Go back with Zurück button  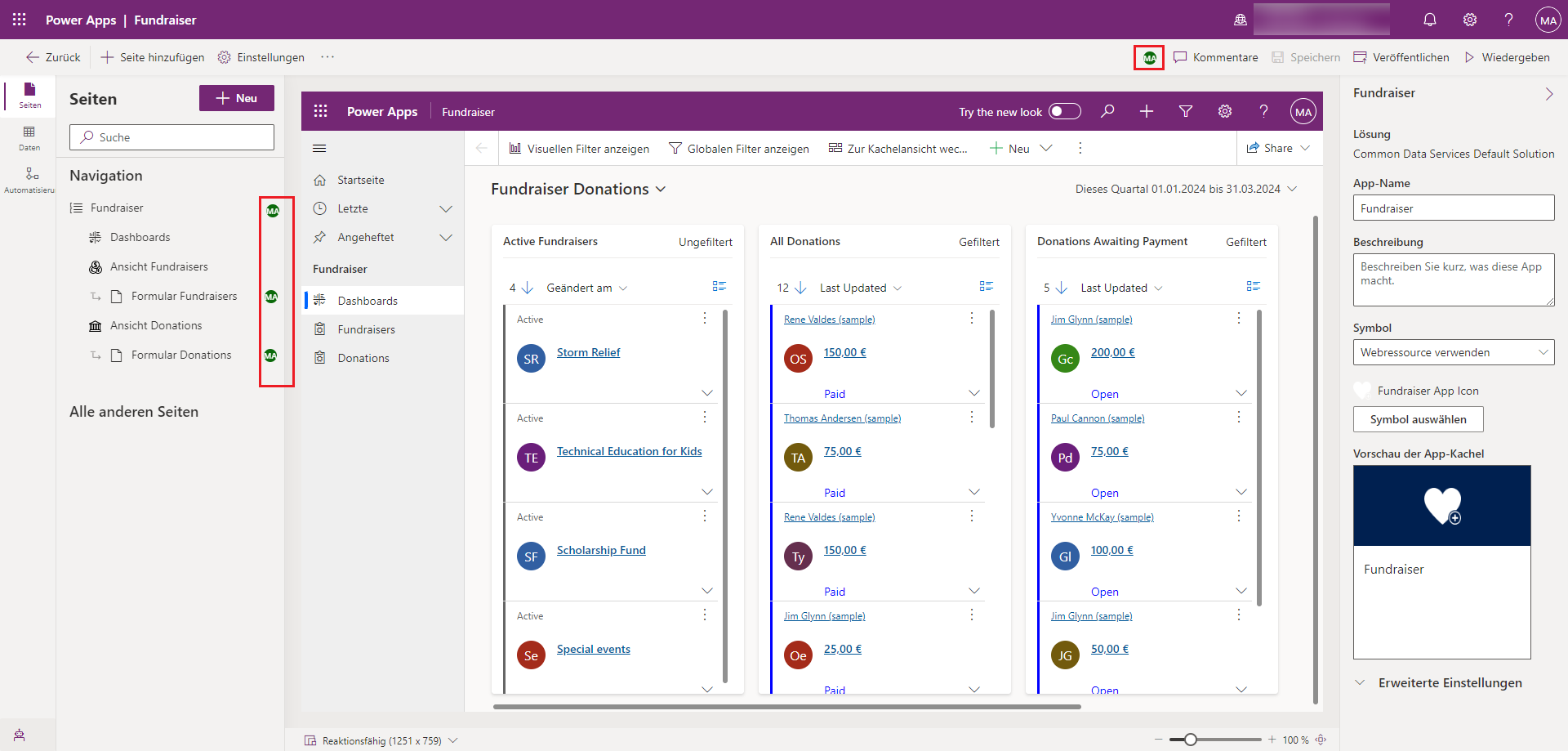pos(53,57)
